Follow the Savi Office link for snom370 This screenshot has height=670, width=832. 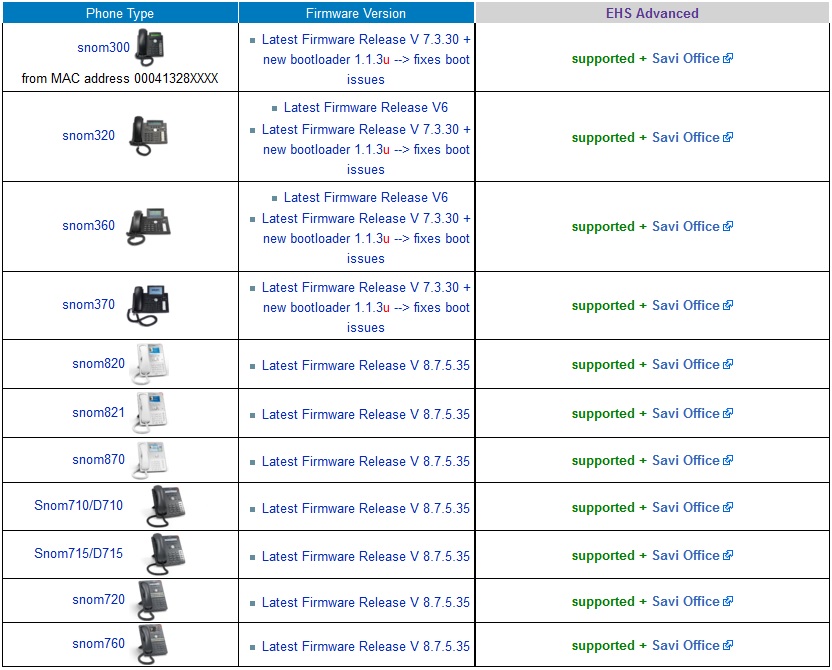(692, 306)
